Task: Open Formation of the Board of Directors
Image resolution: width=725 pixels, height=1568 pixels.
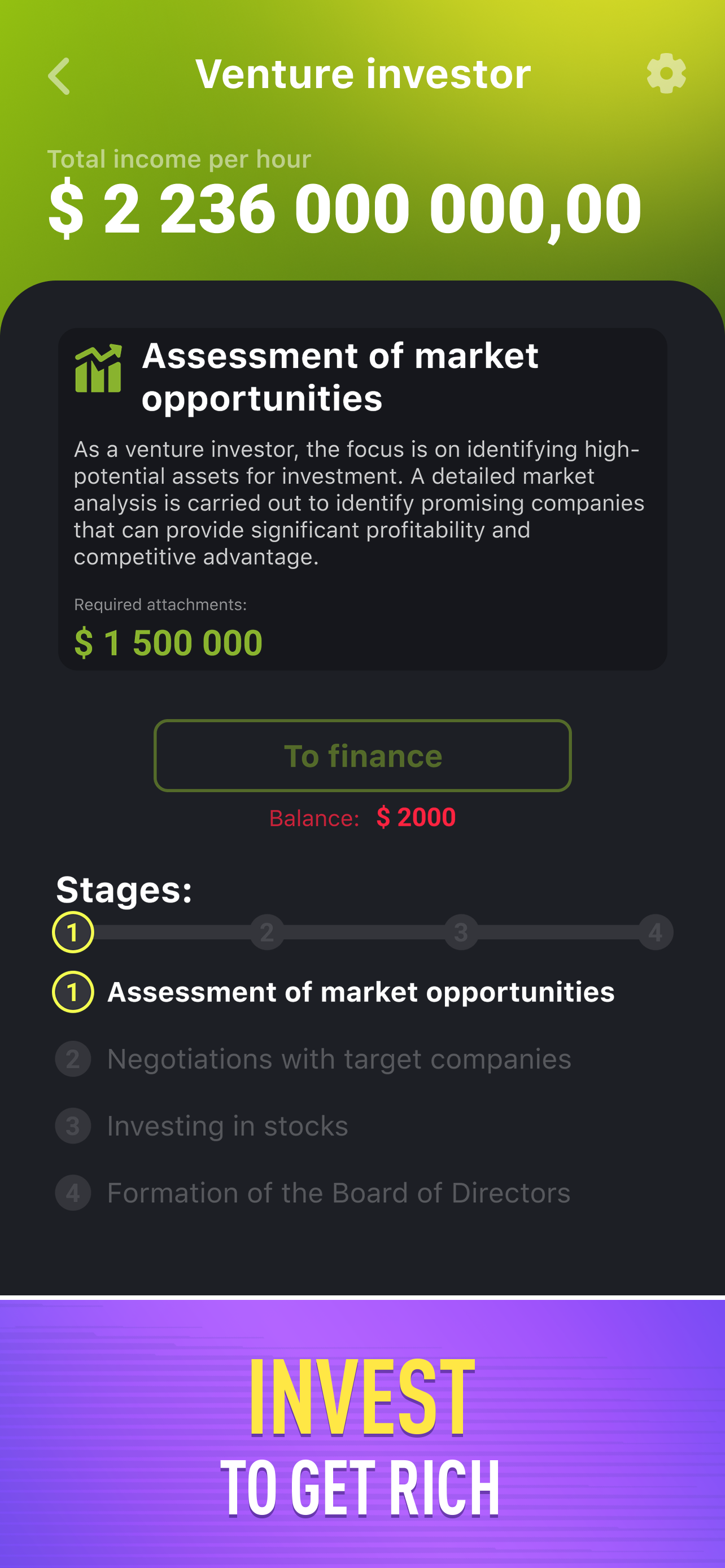Action: [338, 1193]
